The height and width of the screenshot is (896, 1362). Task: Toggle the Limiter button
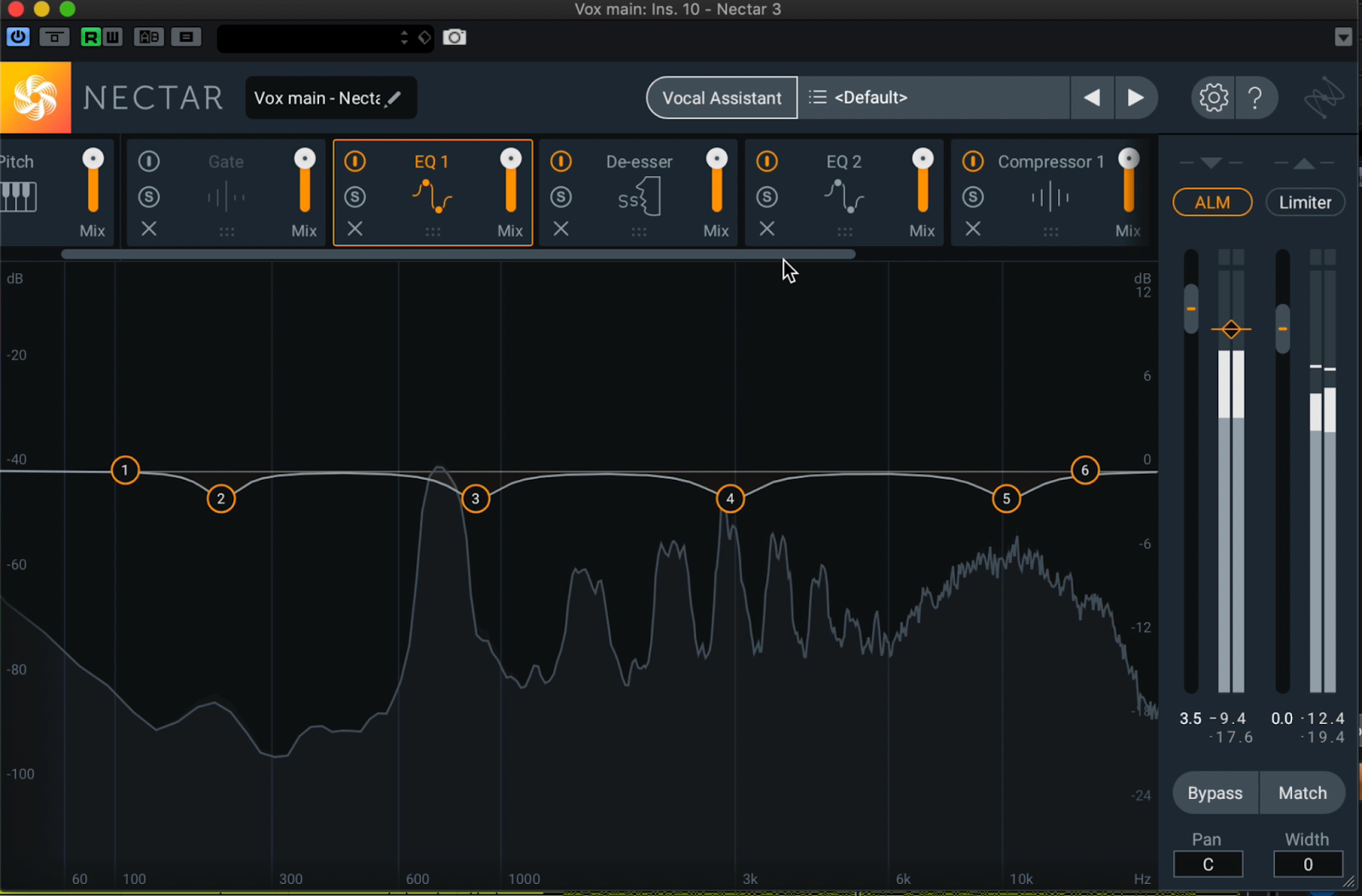click(1305, 203)
